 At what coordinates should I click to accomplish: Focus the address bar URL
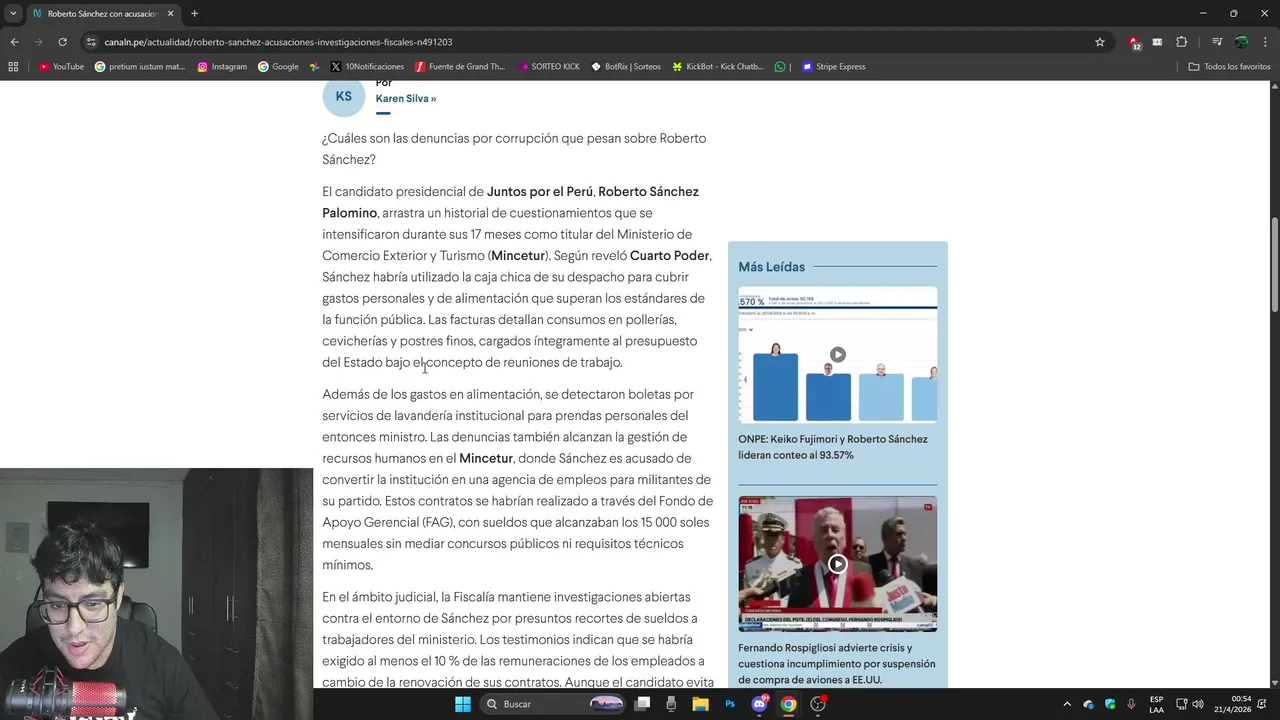pos(279,42)
